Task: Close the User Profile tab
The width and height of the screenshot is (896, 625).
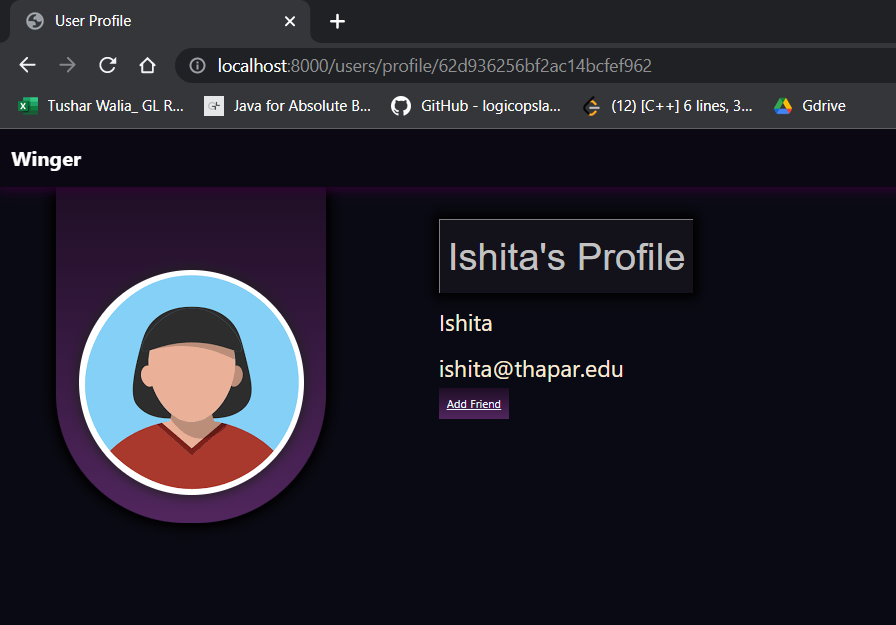Action: click(289, 21)
